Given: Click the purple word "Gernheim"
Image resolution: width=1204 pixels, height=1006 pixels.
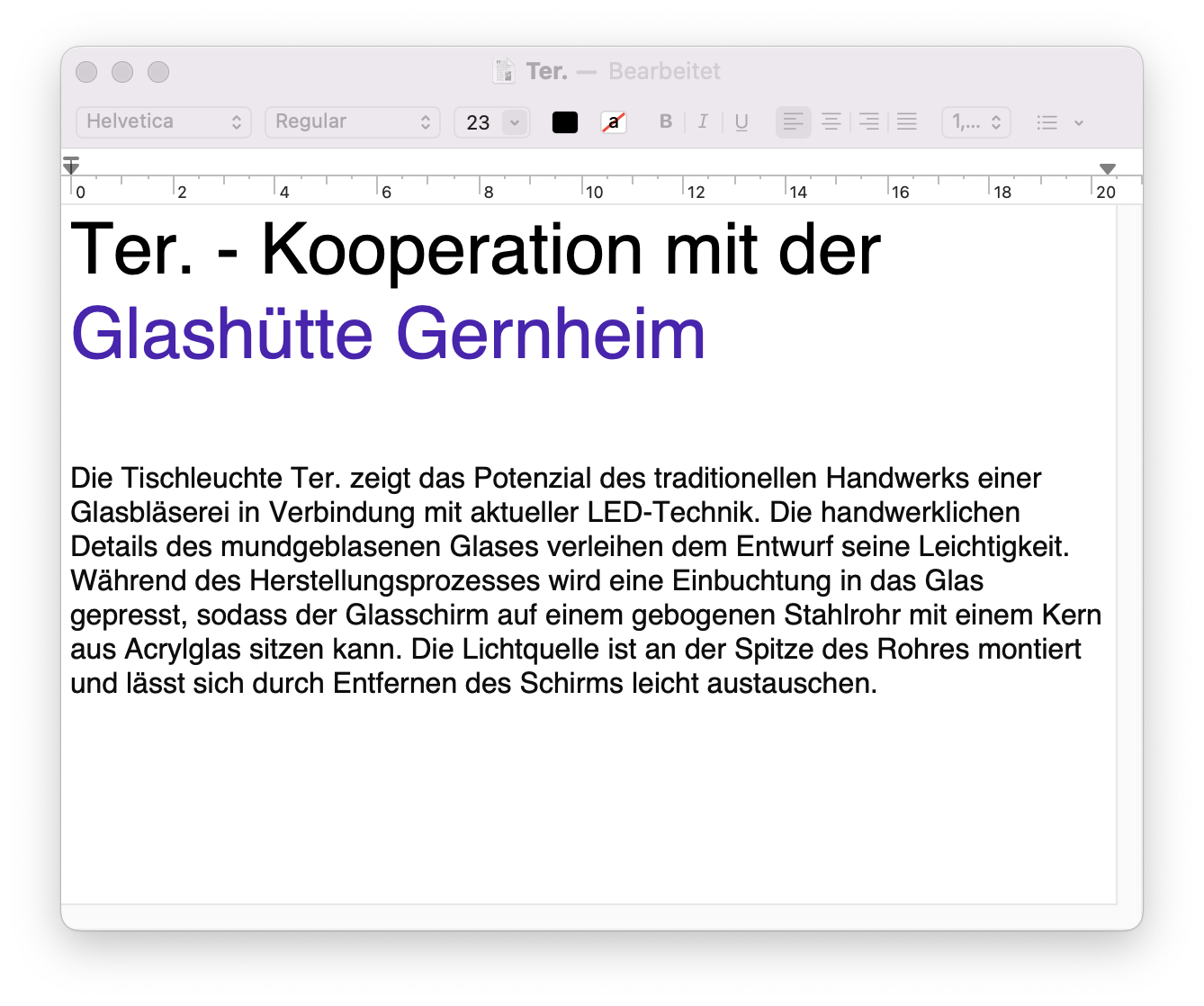Looking at the screenshot, I should click(551, 334).
